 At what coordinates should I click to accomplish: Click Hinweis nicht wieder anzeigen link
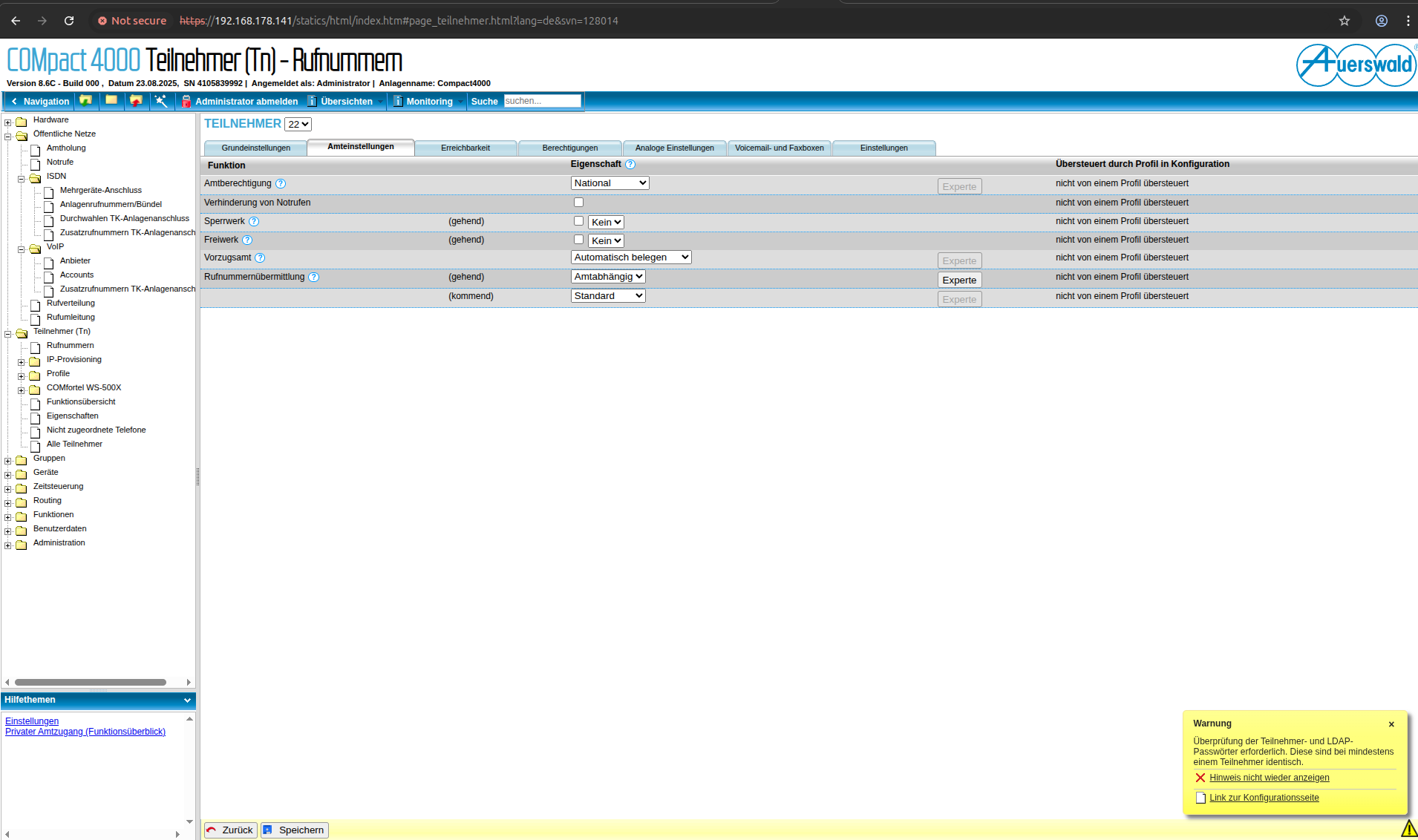tap(1270, 778)
